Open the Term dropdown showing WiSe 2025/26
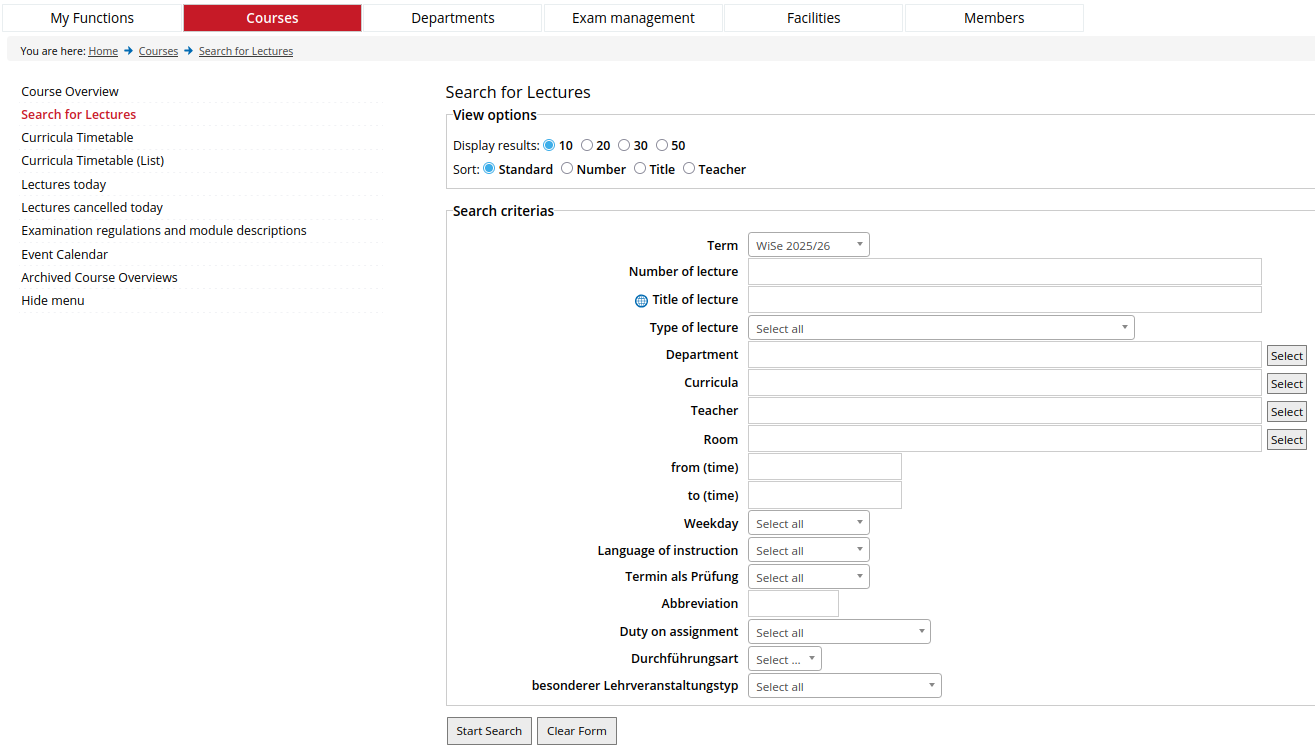 [808, 244]
